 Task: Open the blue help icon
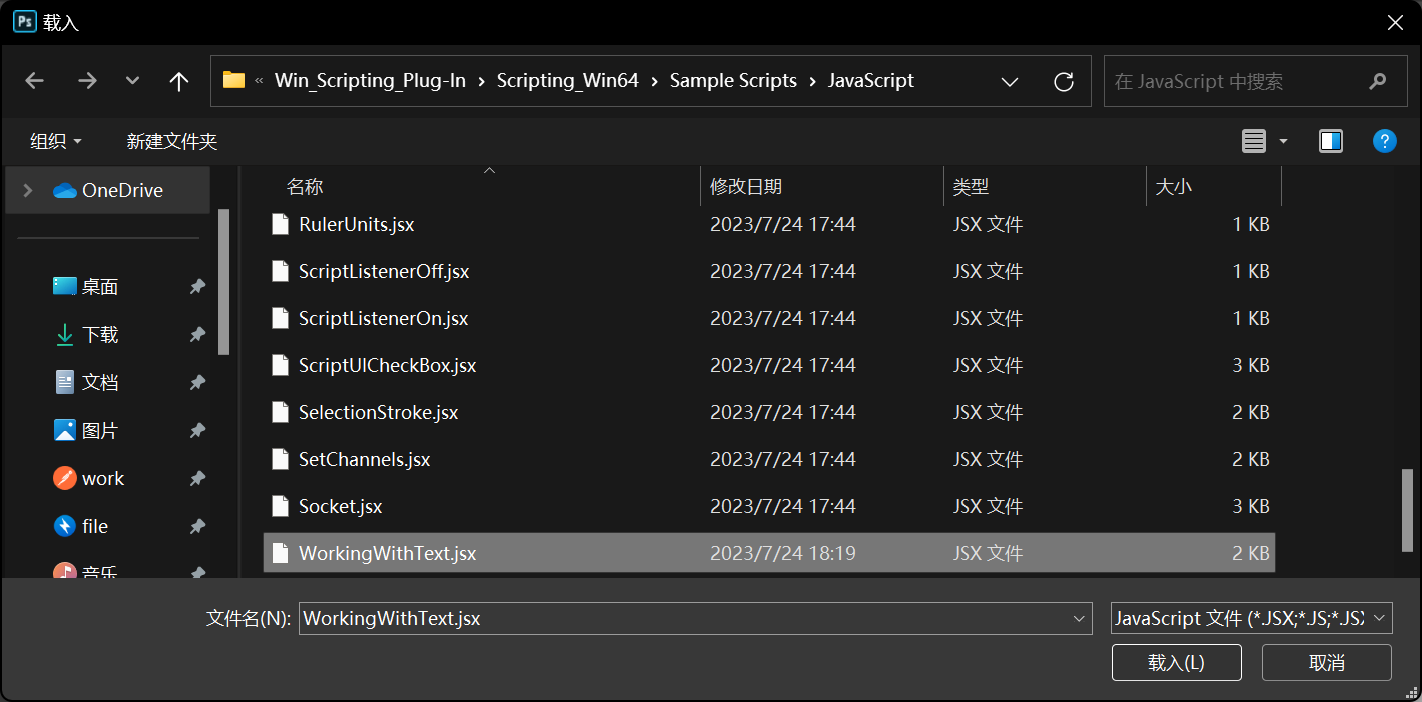(x=1384, y=141)
